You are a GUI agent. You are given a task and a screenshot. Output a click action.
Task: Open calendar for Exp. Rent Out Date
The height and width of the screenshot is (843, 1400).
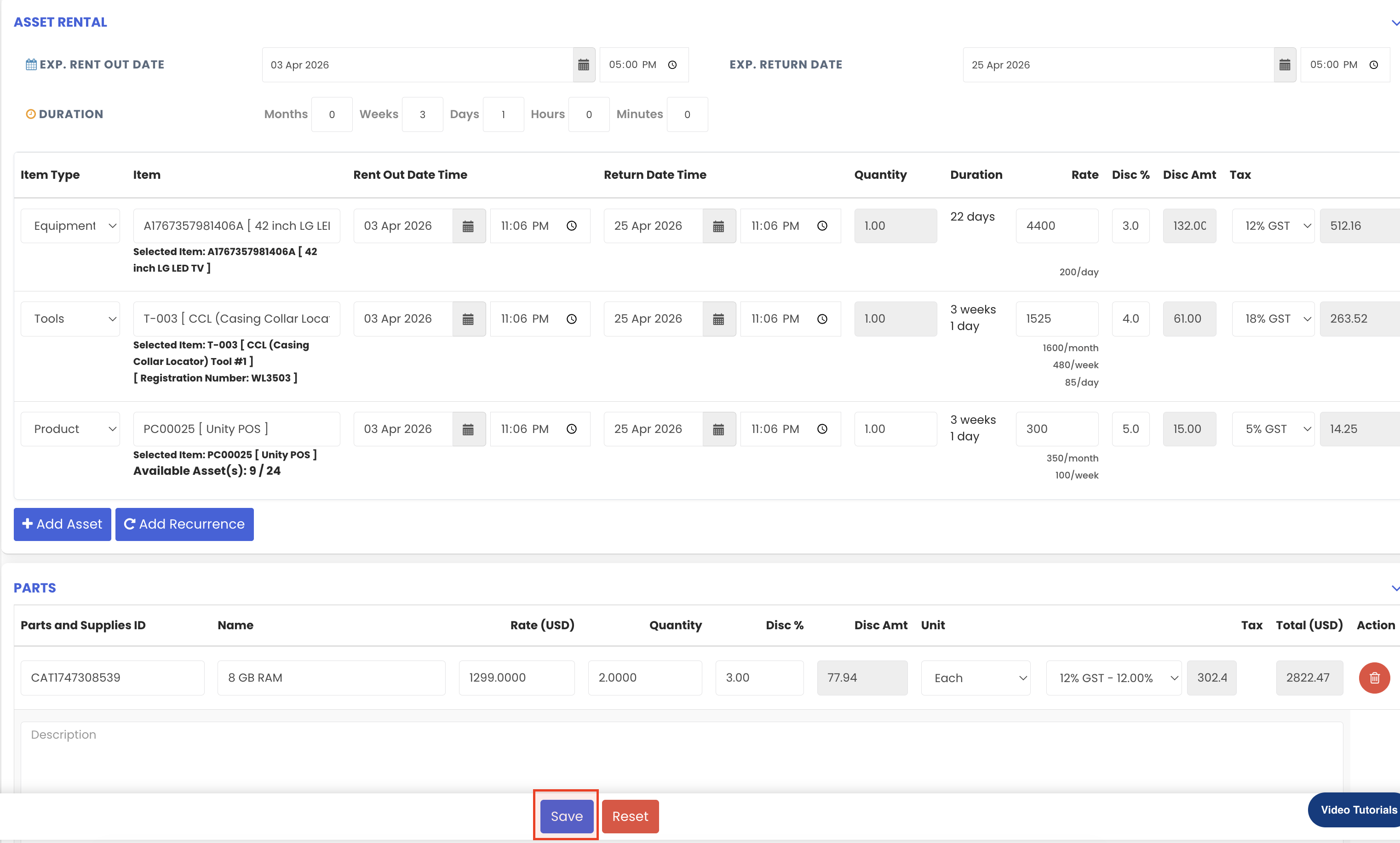(x=584, y=65)
